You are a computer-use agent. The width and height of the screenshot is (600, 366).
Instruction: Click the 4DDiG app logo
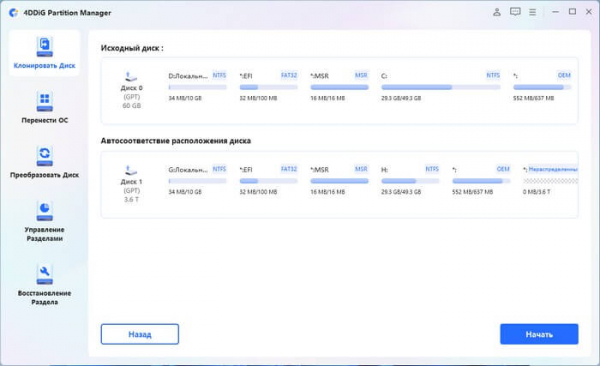[14, 13]
